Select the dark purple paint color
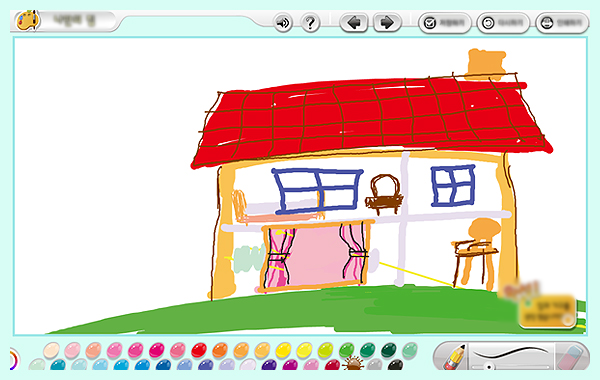This screenshot has height=380, width=600. [x=269, y=365]
